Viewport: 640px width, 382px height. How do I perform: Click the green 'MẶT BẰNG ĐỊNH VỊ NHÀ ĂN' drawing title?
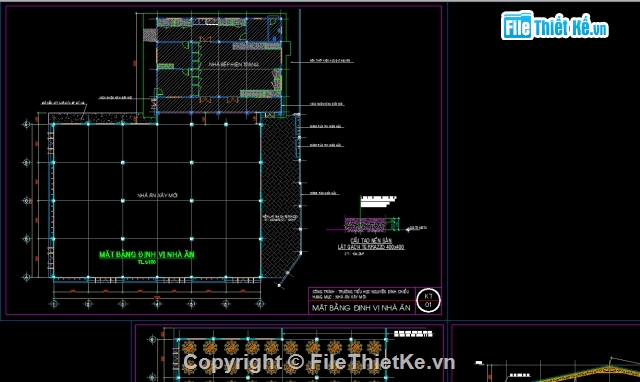[147, 255]
